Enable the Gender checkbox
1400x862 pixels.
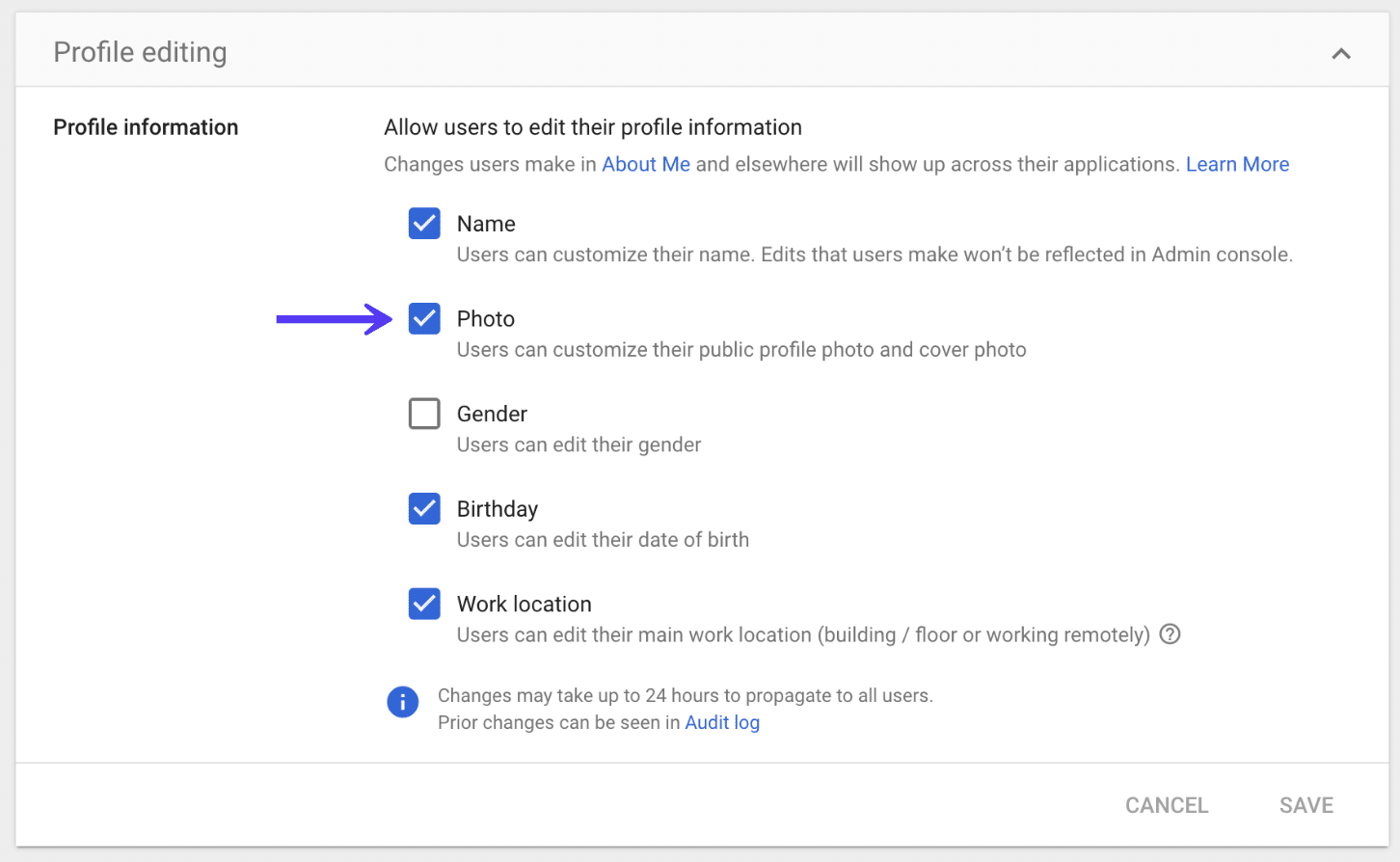(x=424, y=413)
